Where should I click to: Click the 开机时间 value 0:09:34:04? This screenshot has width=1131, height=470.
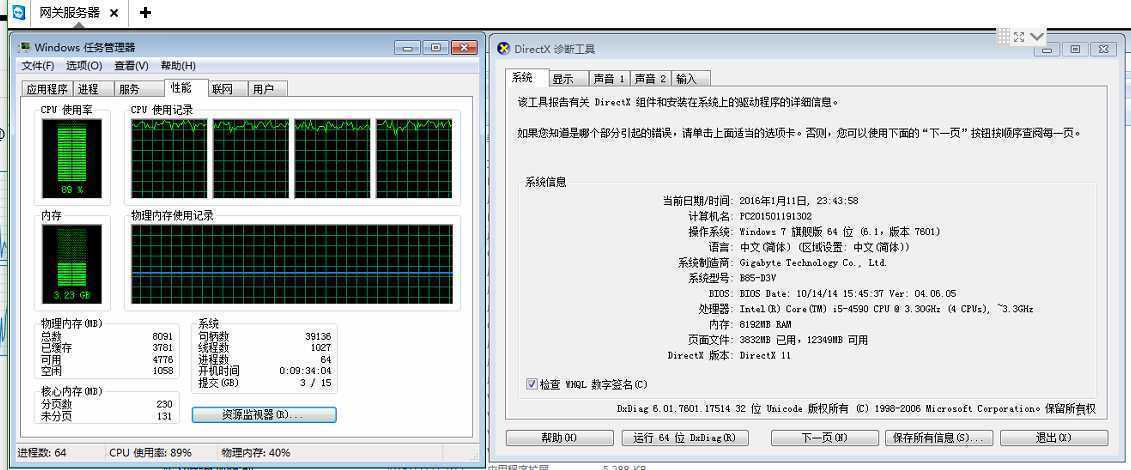click(x=305, y=371)
